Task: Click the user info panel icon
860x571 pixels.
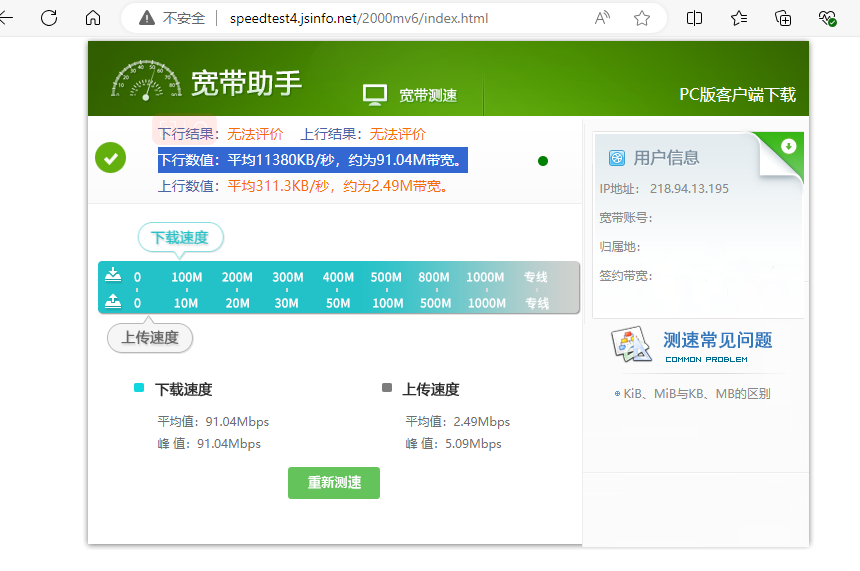Action: tap(617, 158)
